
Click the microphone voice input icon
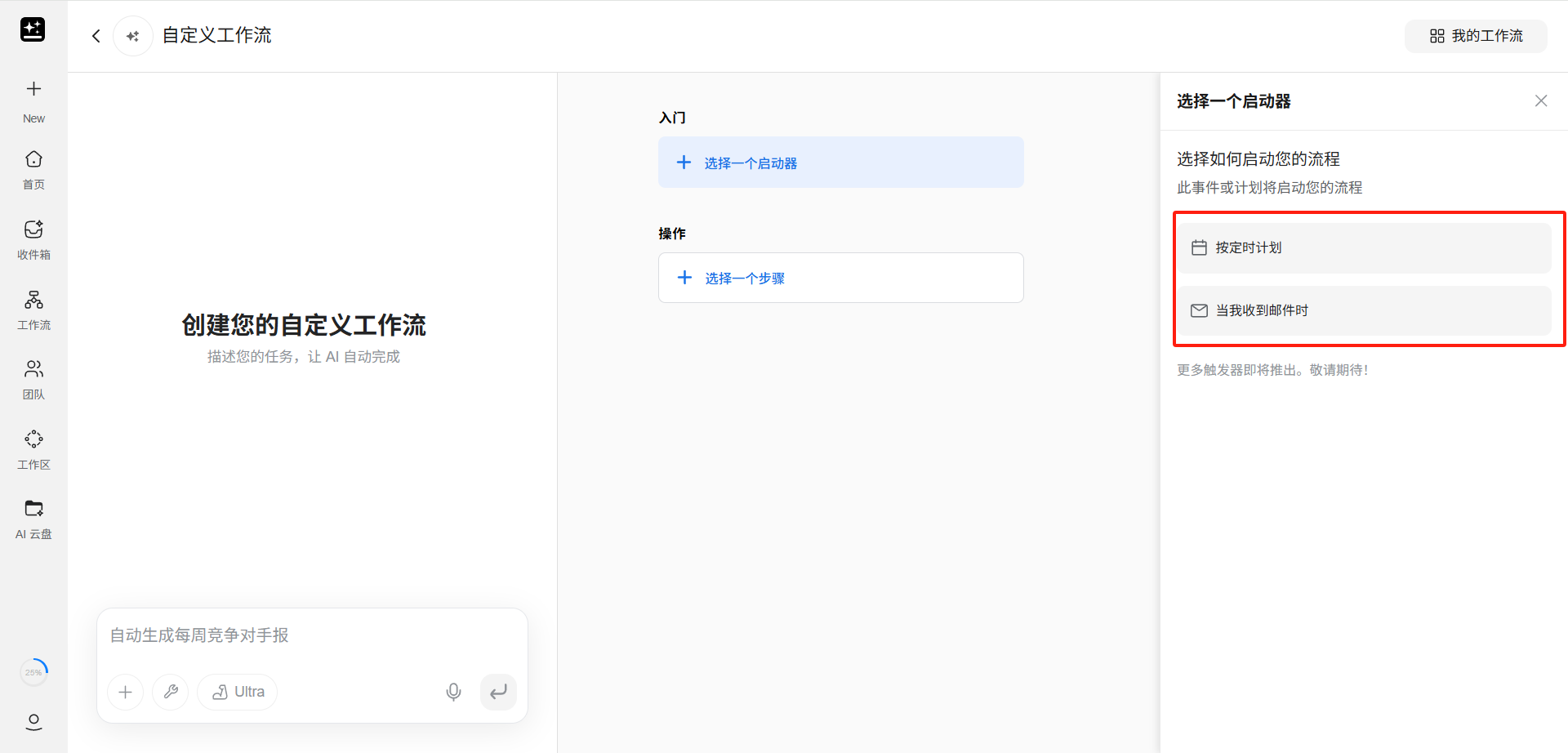point(453,692)
